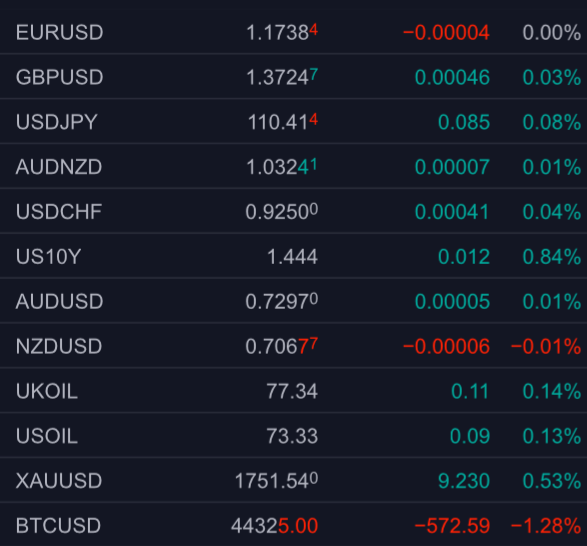587x546 pixels.
Task: Open the XAUUSD gold row
Action: 294,480
